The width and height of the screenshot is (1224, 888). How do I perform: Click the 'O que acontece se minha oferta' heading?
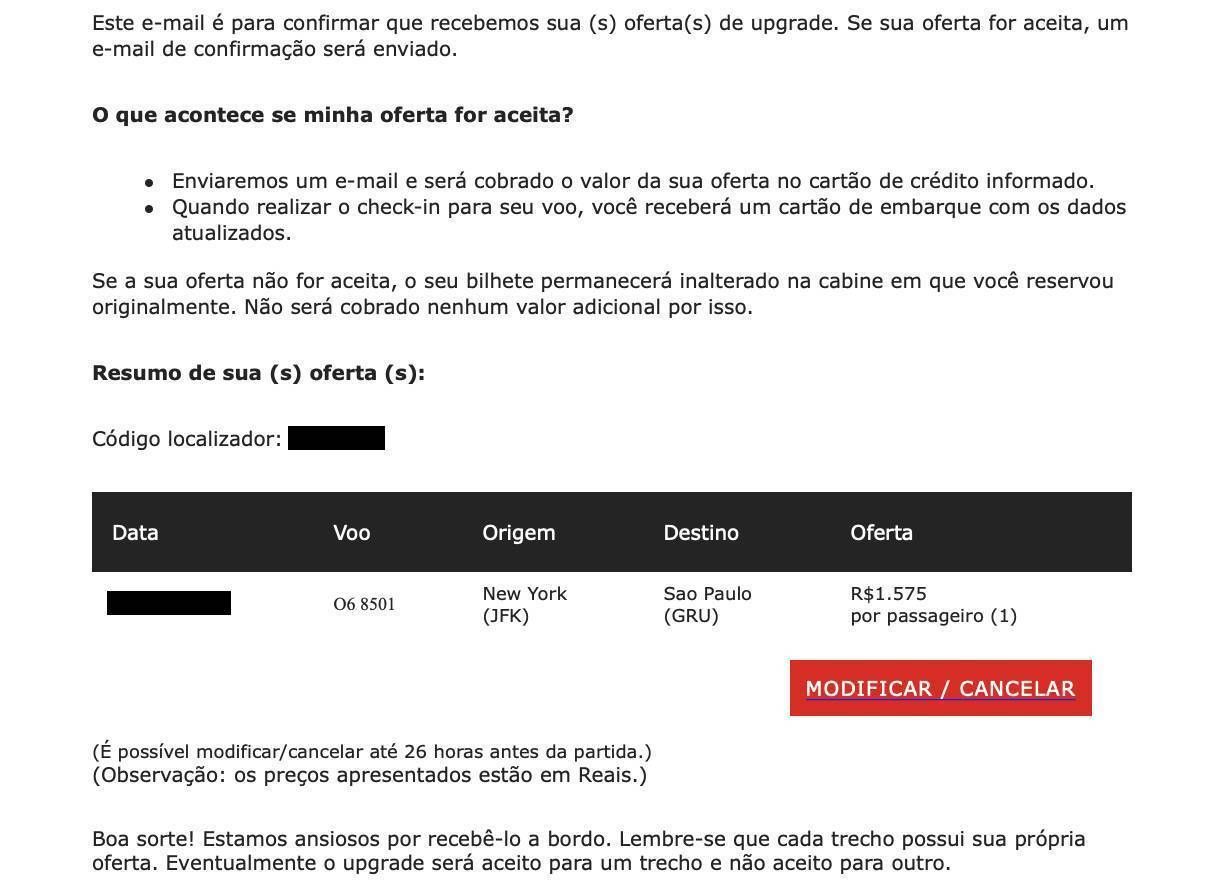click(x=333, y=115)
